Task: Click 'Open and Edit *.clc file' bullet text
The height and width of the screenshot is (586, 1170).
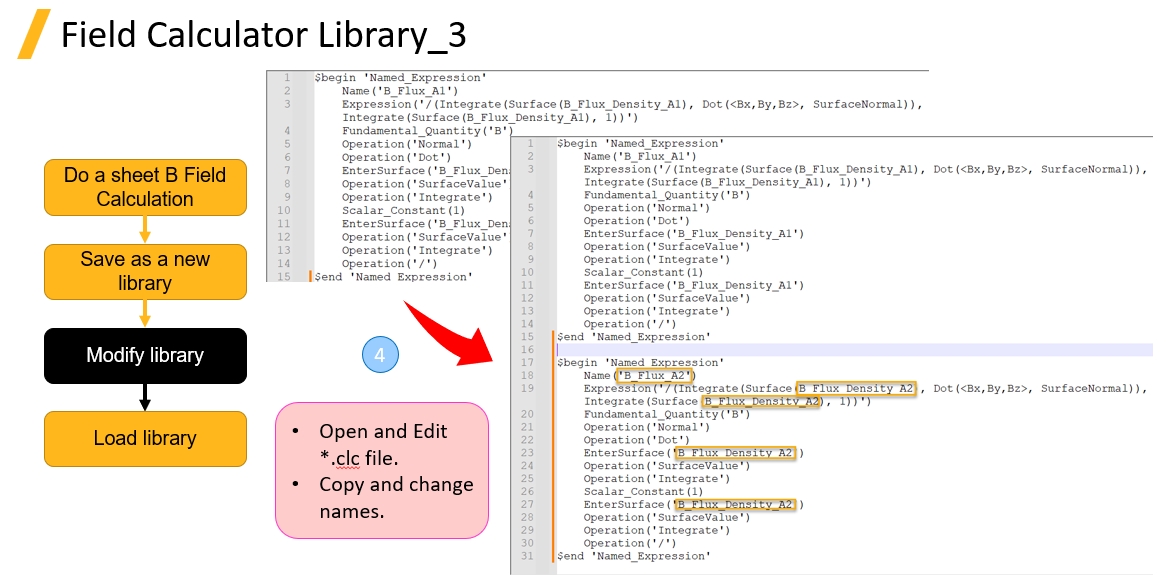Action: click(383, 444)
